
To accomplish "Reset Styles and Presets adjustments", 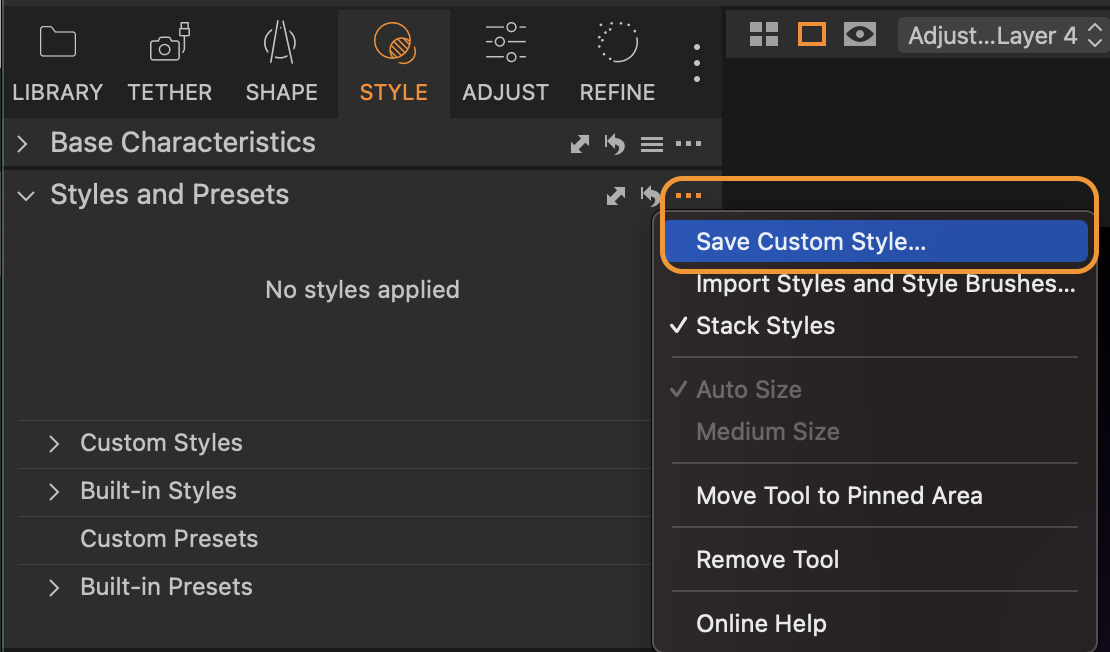I will tap(650, 196).
